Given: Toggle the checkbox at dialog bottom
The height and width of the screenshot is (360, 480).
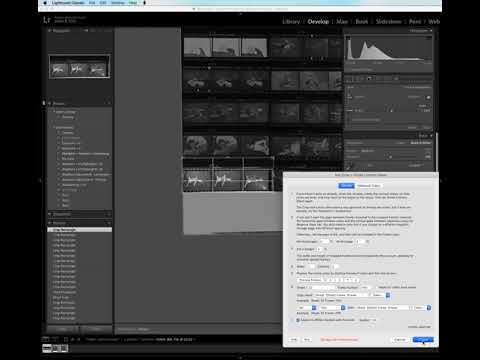Looking at the screenshot, I should (x=298, y=320).
